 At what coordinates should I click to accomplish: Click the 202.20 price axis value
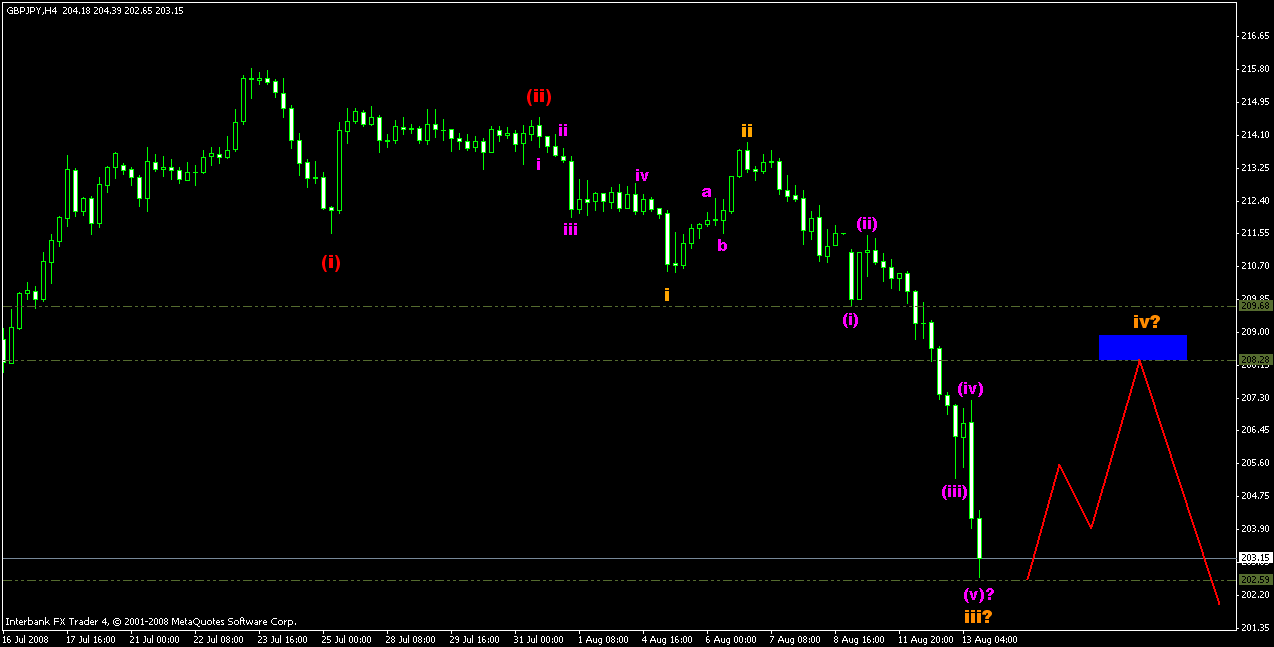(x=1255, y=594)
